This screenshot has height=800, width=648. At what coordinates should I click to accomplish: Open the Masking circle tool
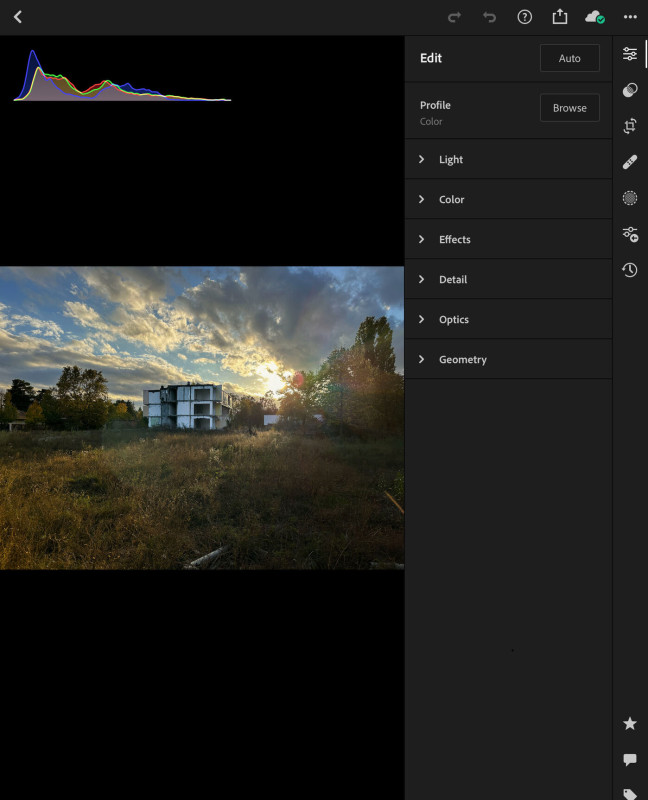pyautogui.click(x=630, y=198)
